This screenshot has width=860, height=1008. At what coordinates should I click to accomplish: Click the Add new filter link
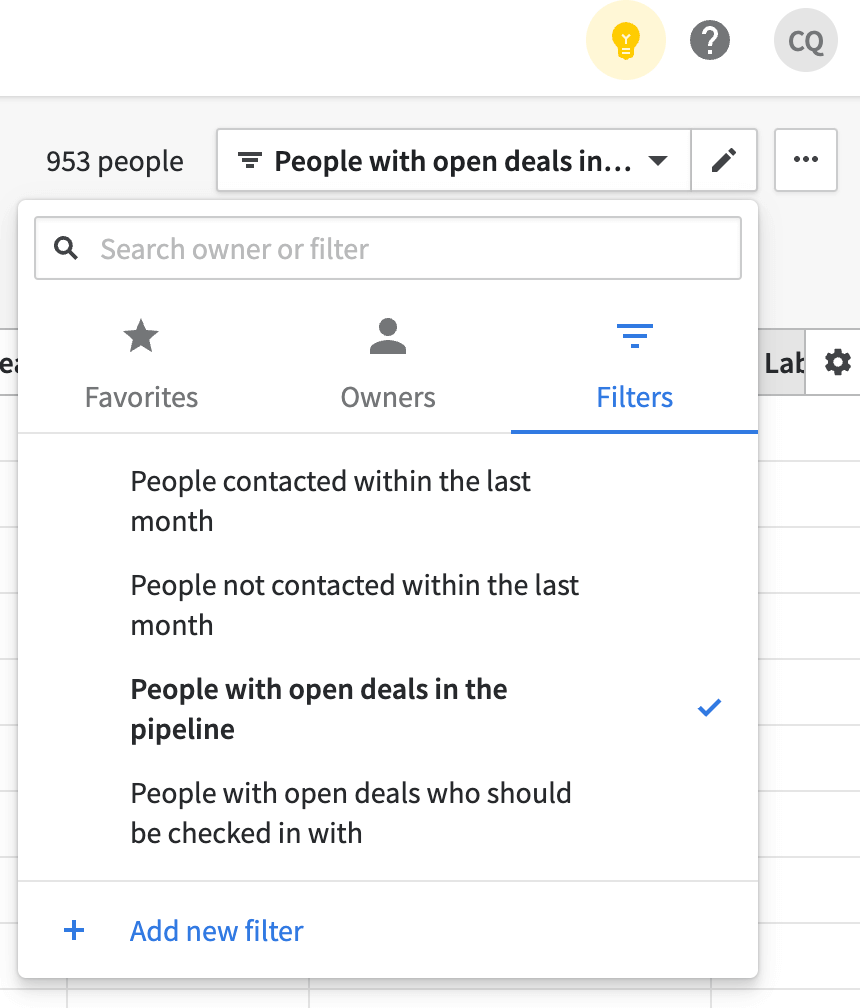217,931
